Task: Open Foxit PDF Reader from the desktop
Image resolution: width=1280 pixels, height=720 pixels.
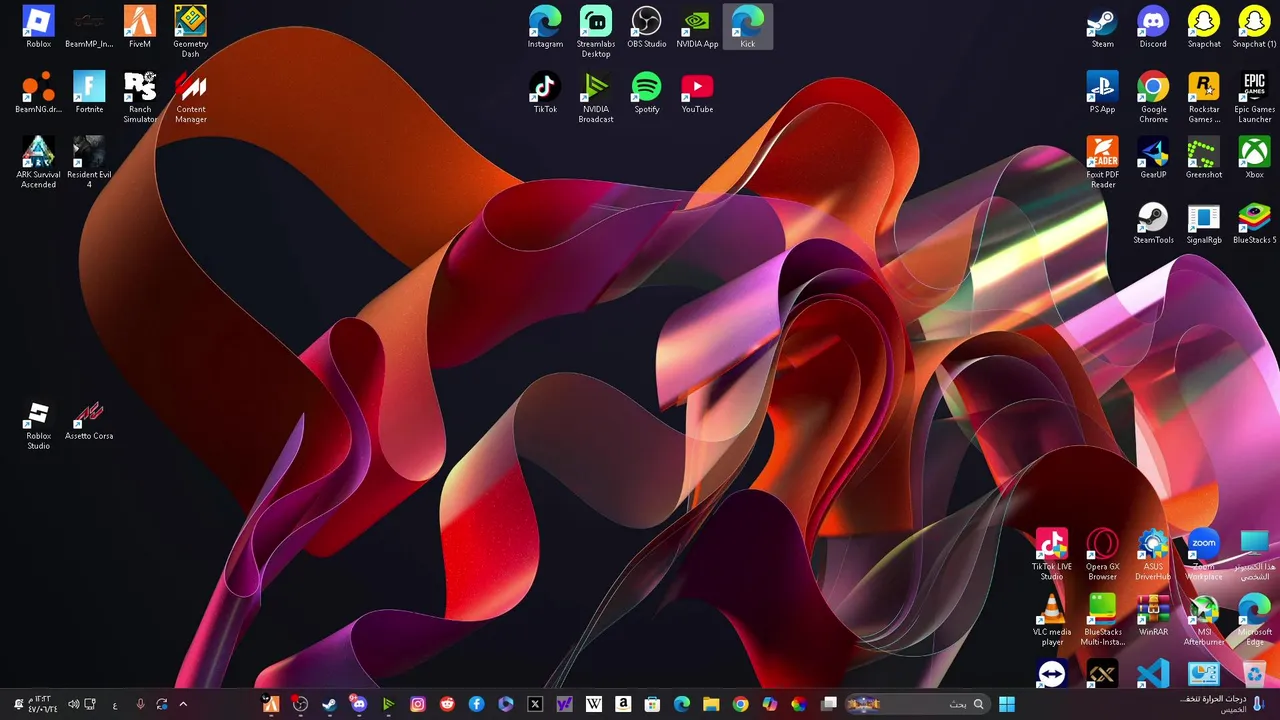Action: coord(1102,162)
